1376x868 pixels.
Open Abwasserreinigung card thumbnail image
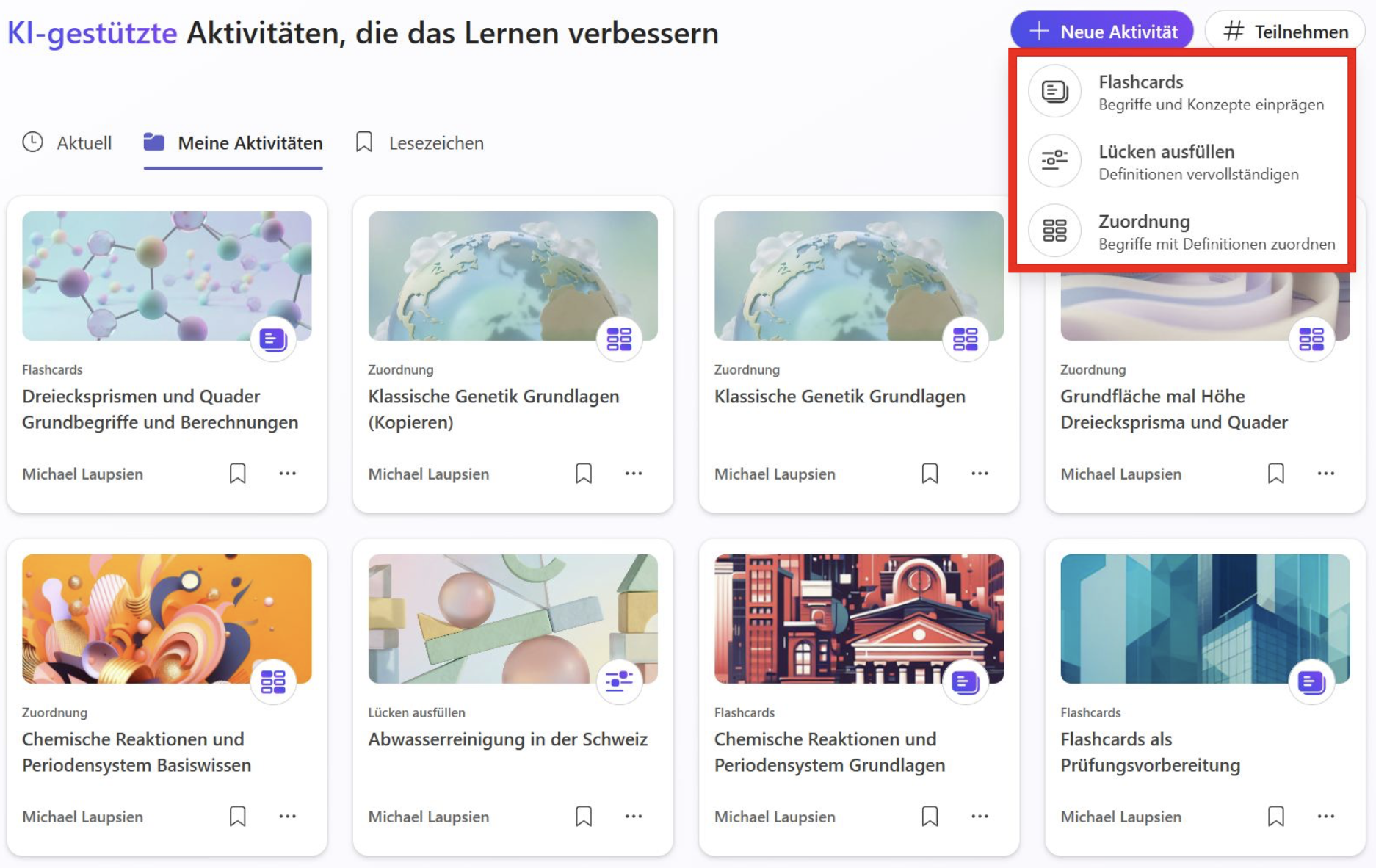[x=513, y=619]
